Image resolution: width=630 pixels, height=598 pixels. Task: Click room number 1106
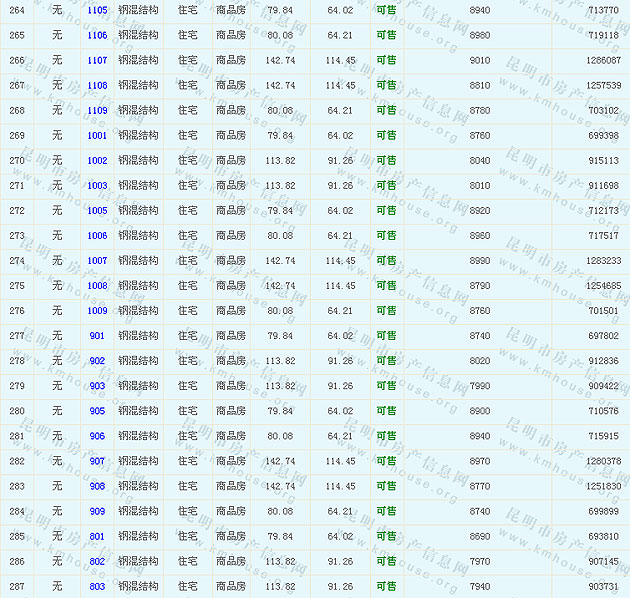(97, 35)
